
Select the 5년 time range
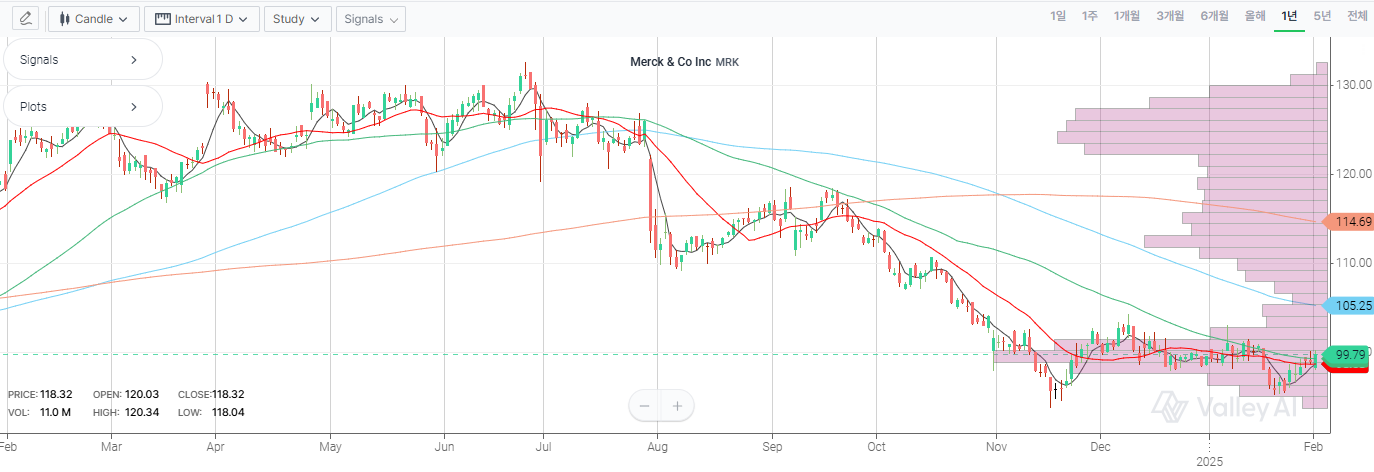tap(1322, 16)
